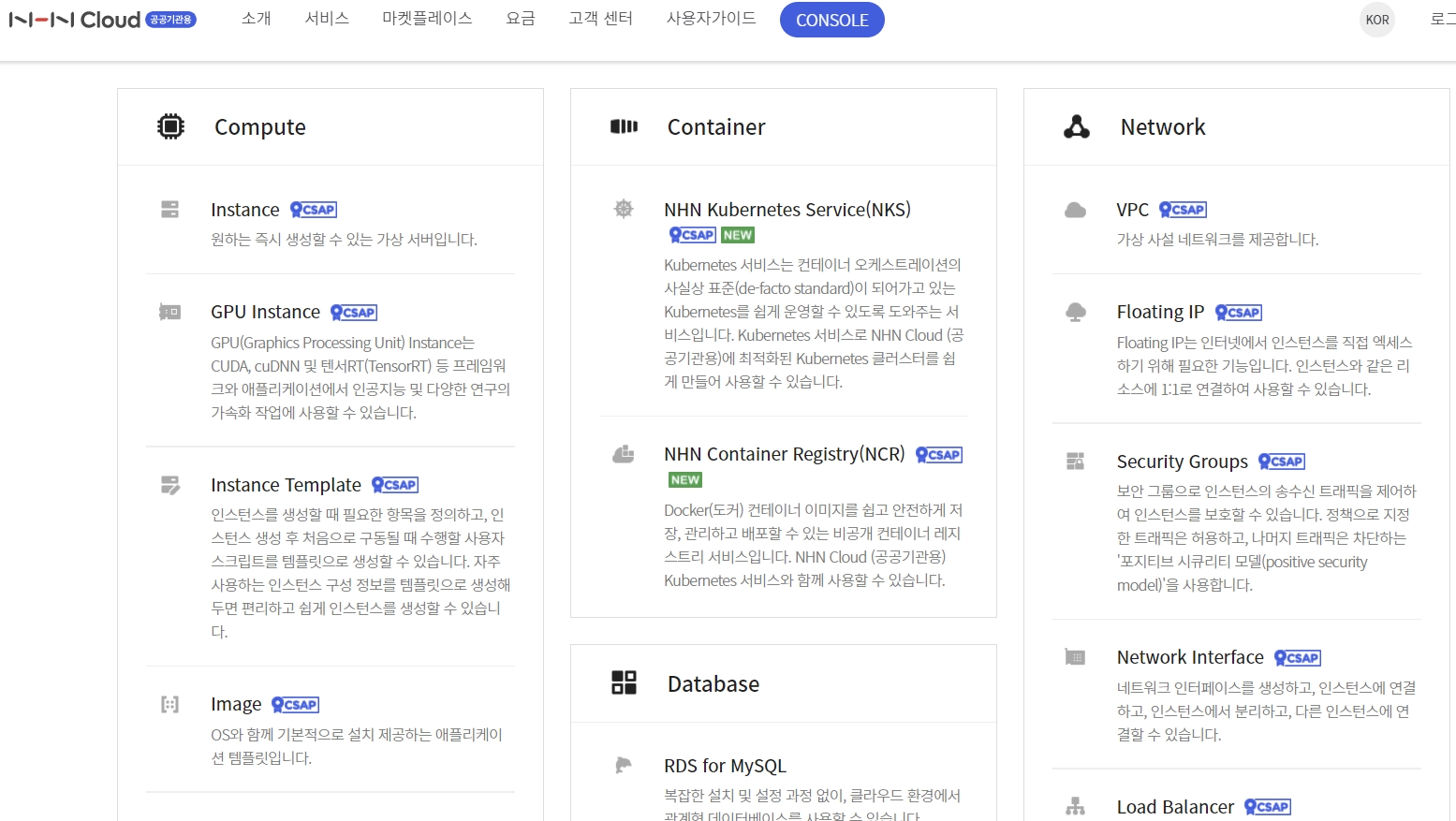Click the NHN Cloud logo

(x=75, y=20)
